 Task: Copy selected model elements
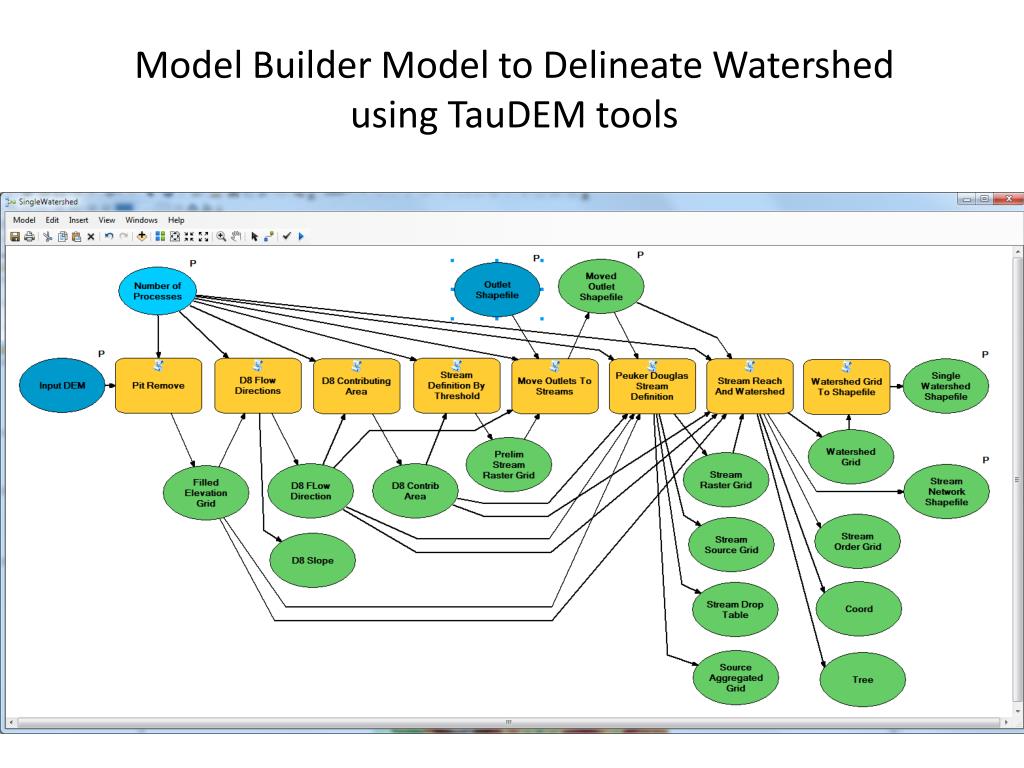pyautogui.click(x=63, y=236)
